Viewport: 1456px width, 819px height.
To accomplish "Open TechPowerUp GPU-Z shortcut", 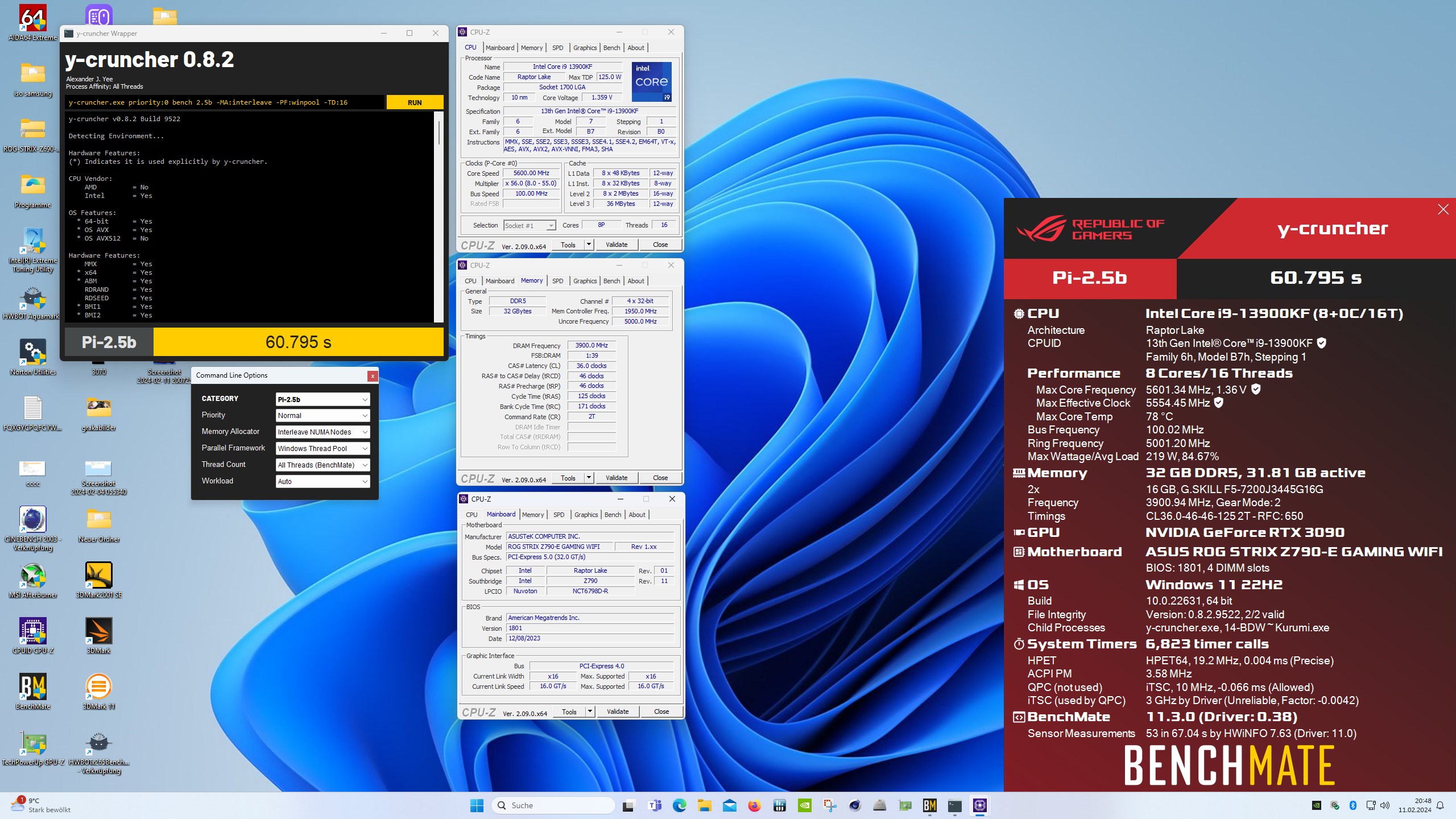I will point(32,748).
